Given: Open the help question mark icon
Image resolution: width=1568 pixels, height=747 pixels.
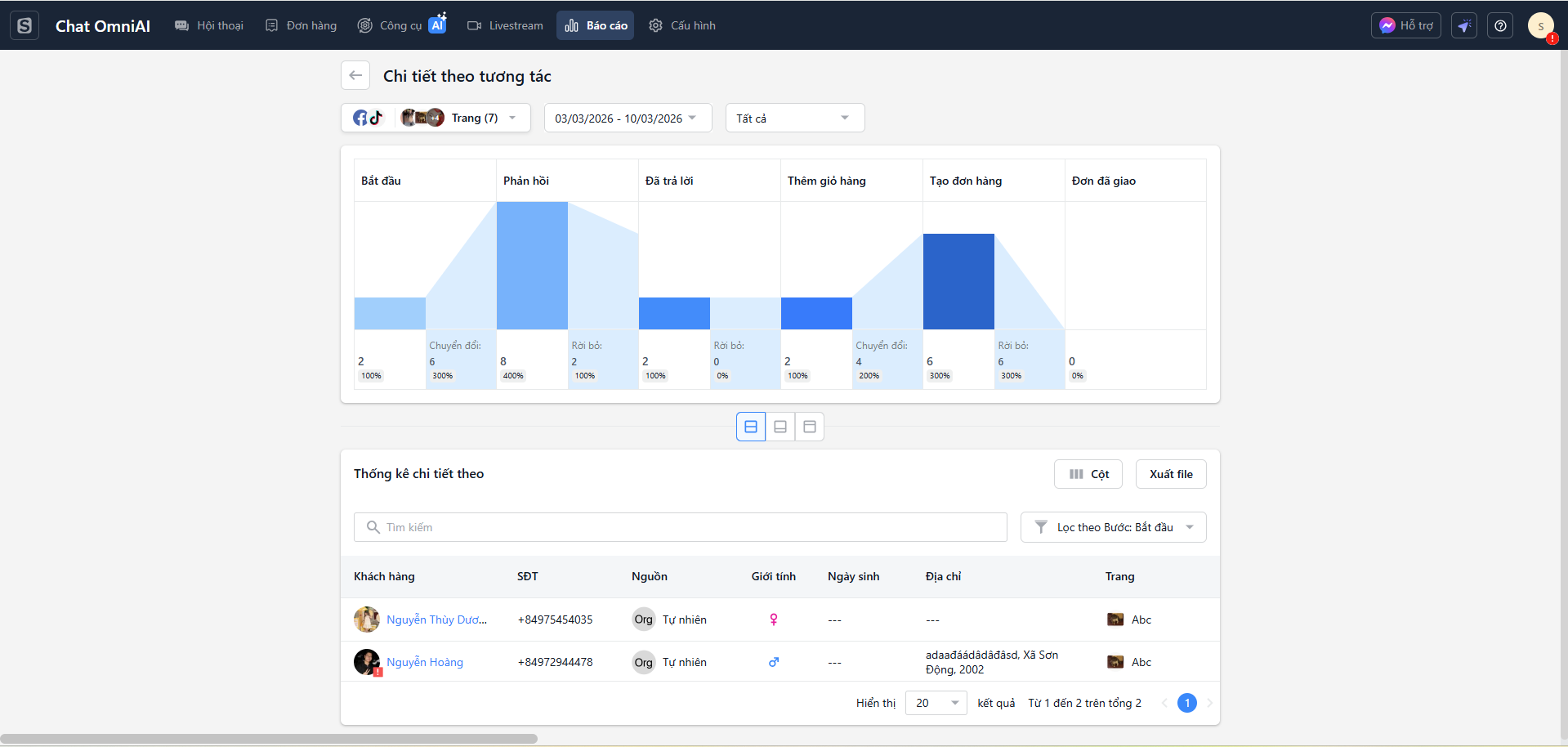Looking at the screenshot, I should (x=1500, y=25).
